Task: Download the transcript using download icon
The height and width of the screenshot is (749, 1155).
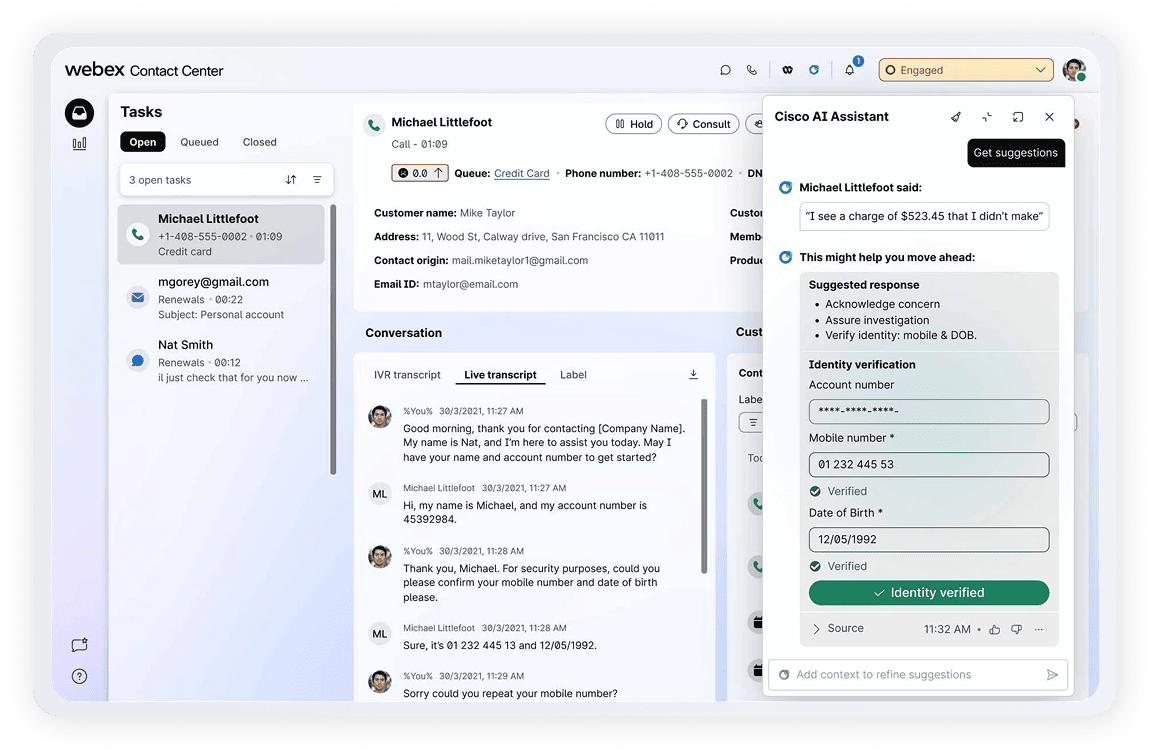Action: point(693,375)
